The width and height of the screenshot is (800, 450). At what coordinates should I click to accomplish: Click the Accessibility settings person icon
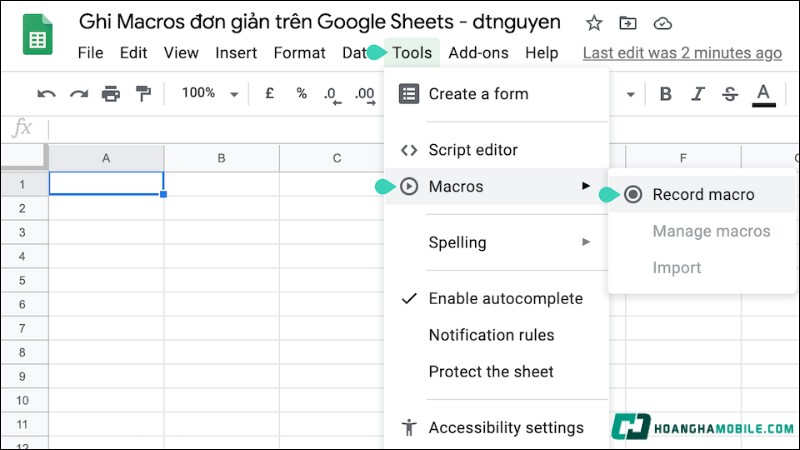click(409, 428)
